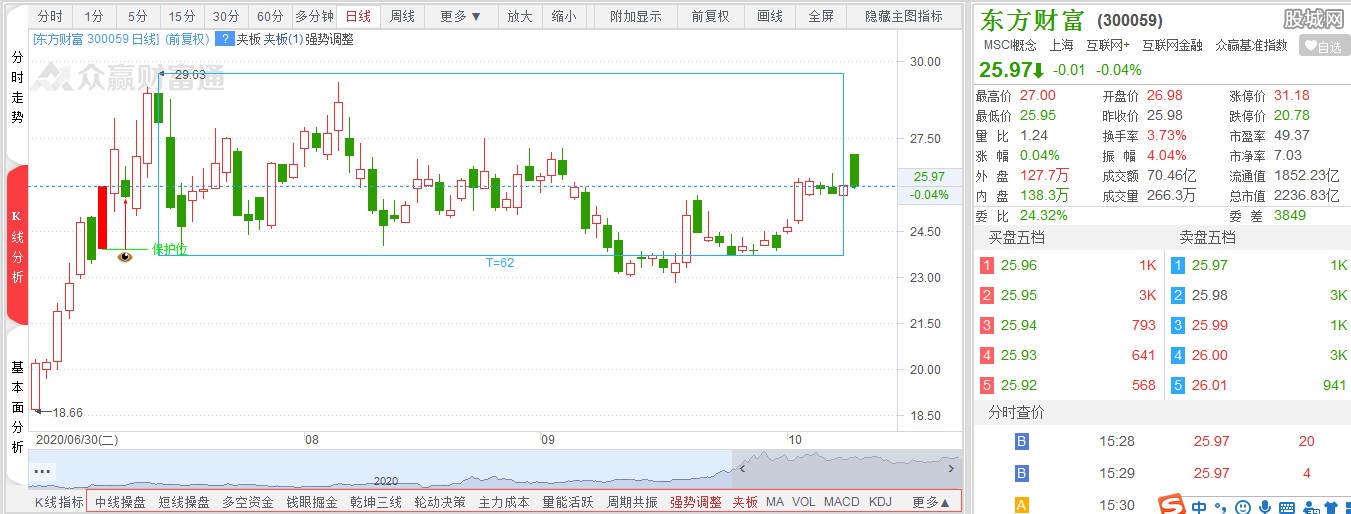Click the 15:28 B trade marker icon
The width and height of the screenshot is (1351, 514).
coord(1021,441)
